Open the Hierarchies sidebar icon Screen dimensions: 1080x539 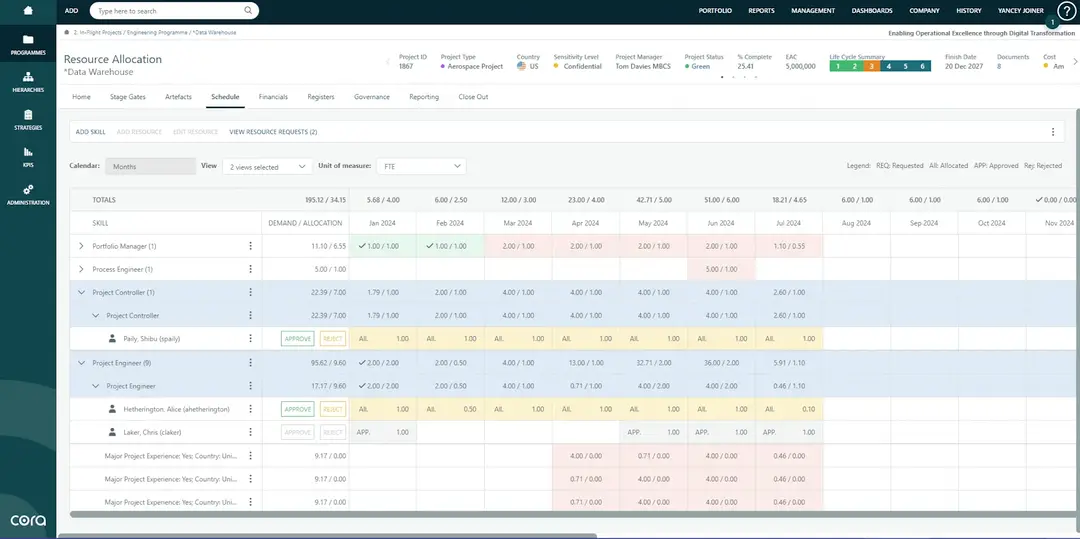point(28,77)
